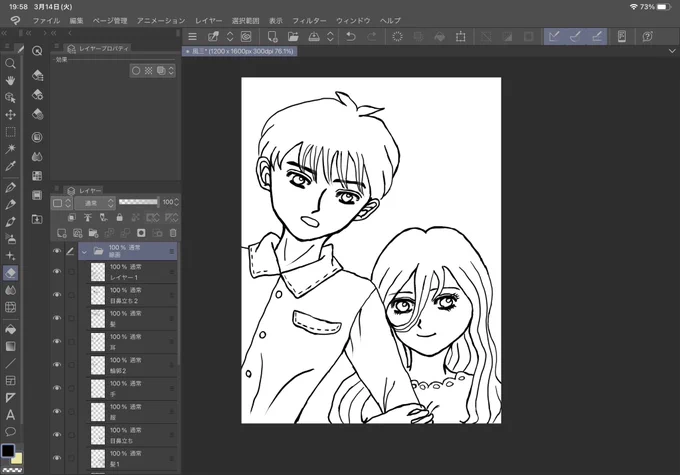Click the Save icon in command bar
Image resolution: width=680 pixels, height=475 pixels.
314,37
